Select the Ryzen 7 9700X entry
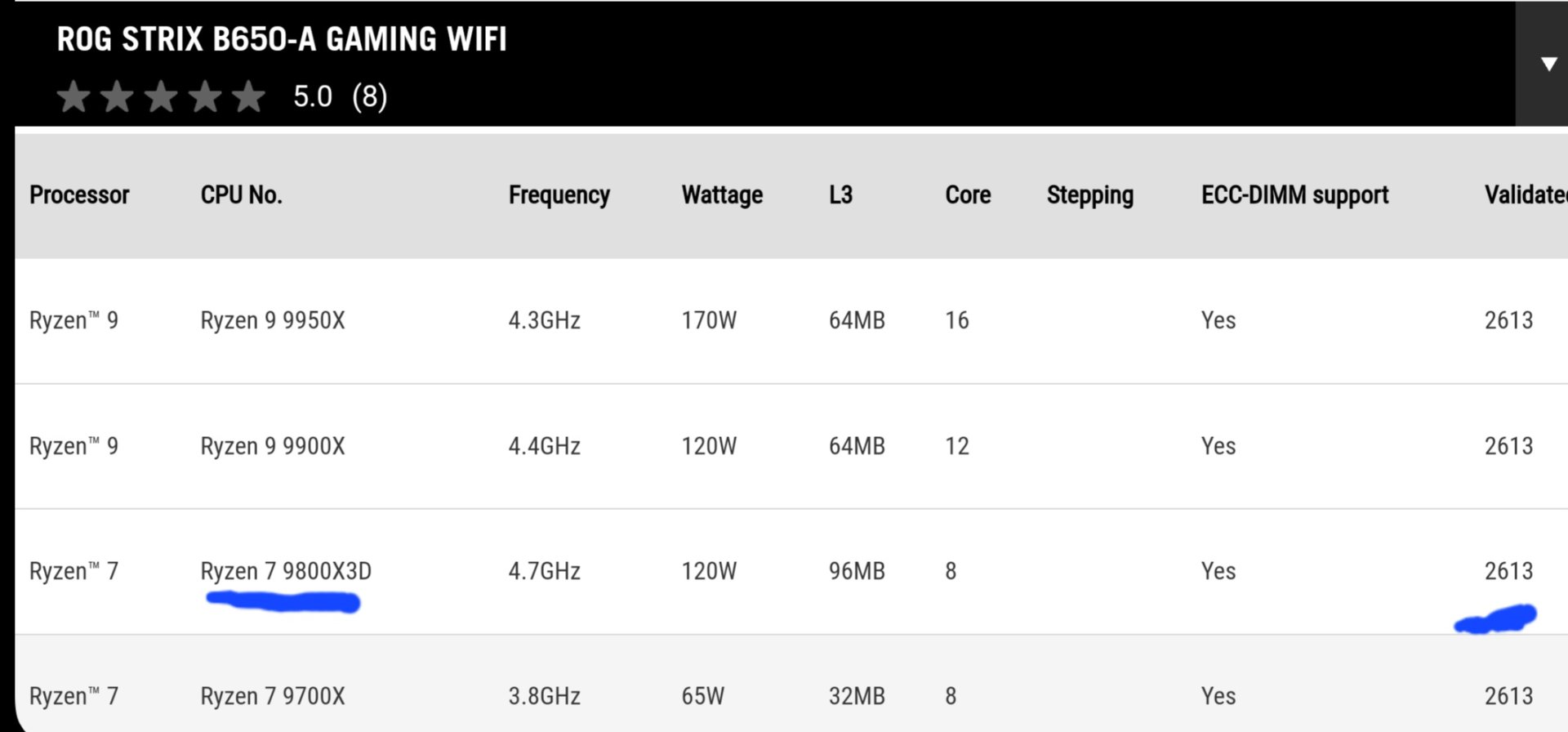Viewport: 1568px width, 732px height. point(273,696)
